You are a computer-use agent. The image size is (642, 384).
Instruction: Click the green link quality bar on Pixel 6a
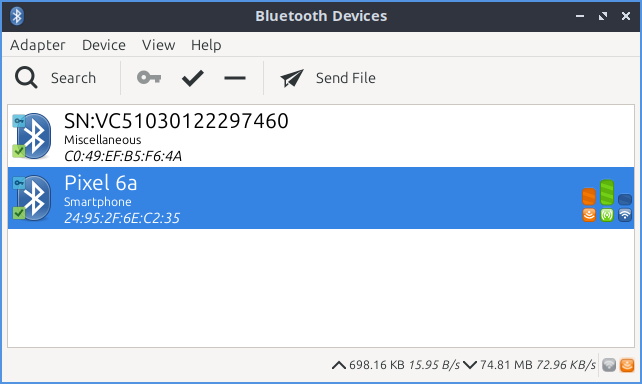click(607, 192)
